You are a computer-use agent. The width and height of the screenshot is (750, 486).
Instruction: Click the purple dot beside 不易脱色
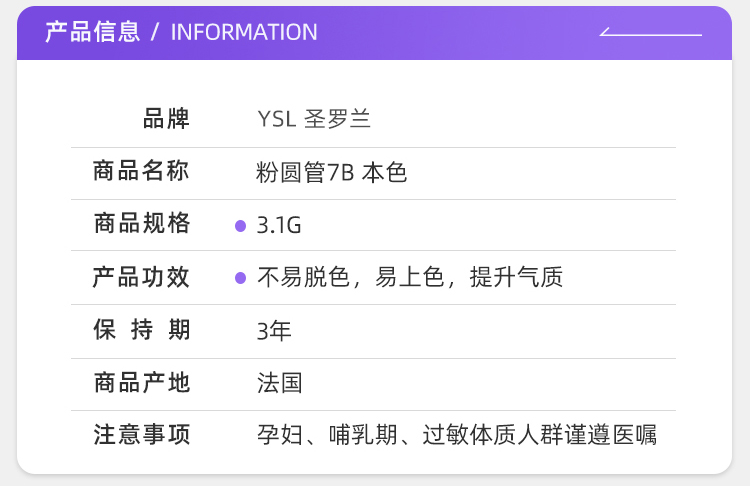pyautogui.click(x=240, y=278)
